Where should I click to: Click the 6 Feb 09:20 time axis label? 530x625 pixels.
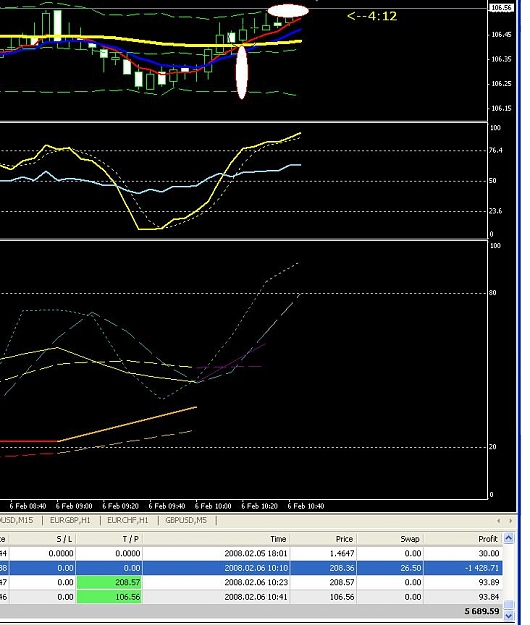[120, 506]
